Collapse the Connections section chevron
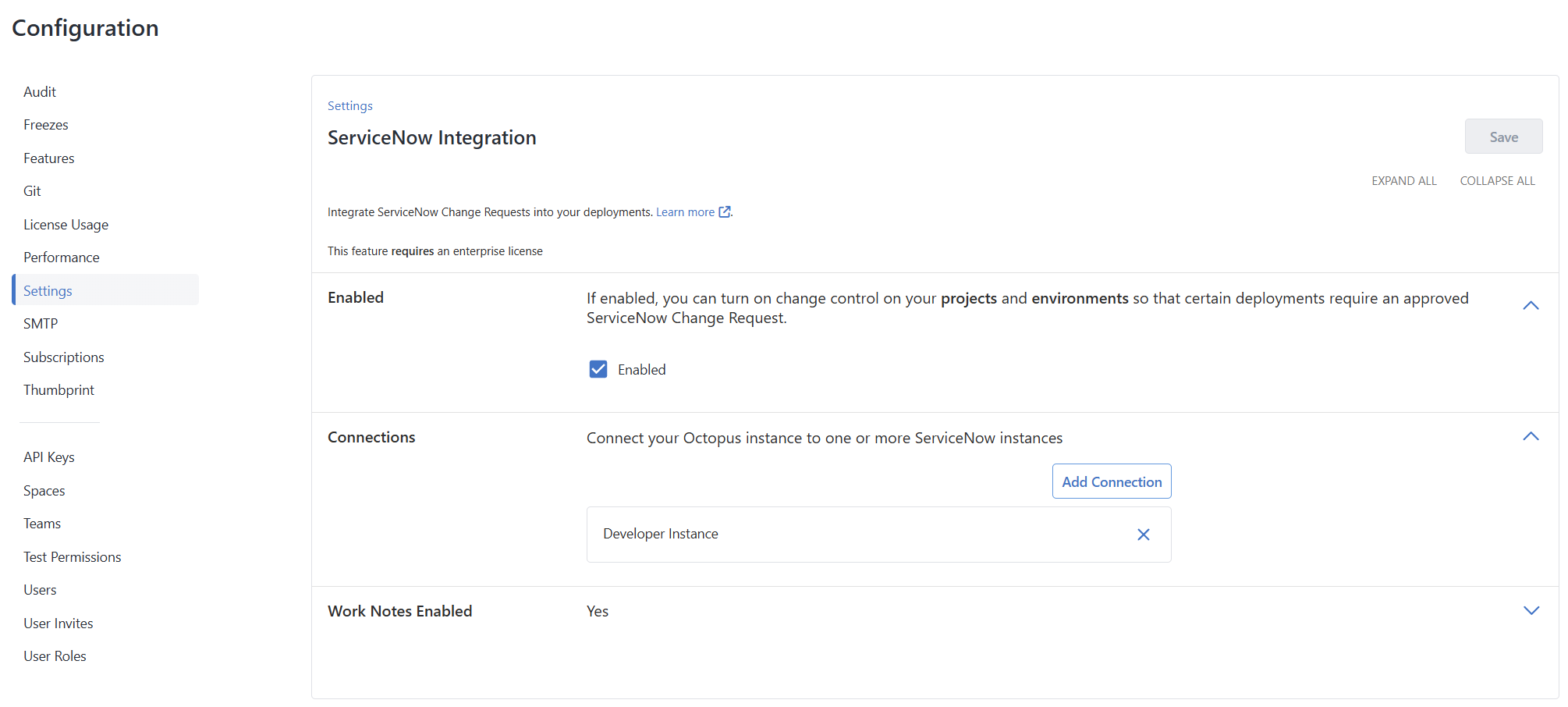The image size is (1568, 707). 1530,436
